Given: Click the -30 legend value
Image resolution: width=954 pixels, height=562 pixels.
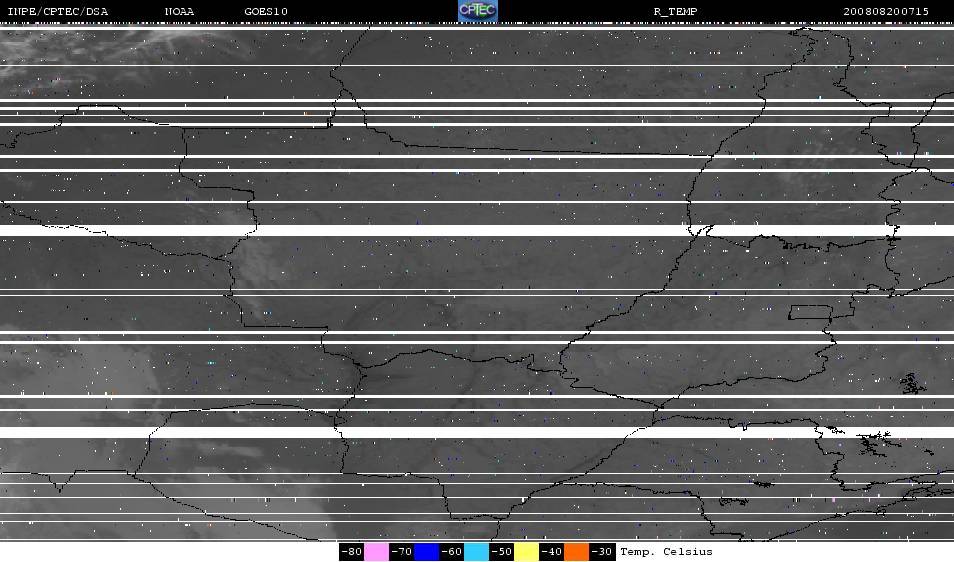Looking at the screenshot, I should pos(602,552).
